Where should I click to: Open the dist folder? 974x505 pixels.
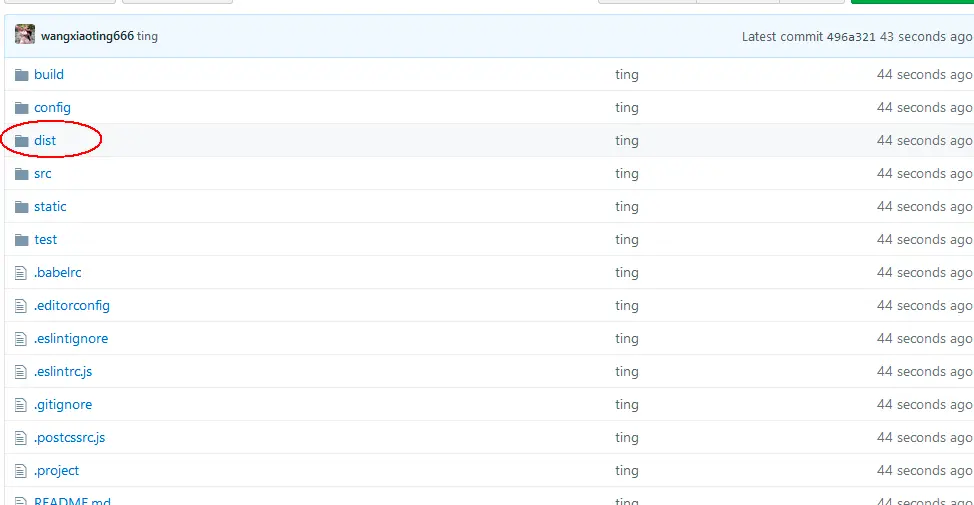45,140
